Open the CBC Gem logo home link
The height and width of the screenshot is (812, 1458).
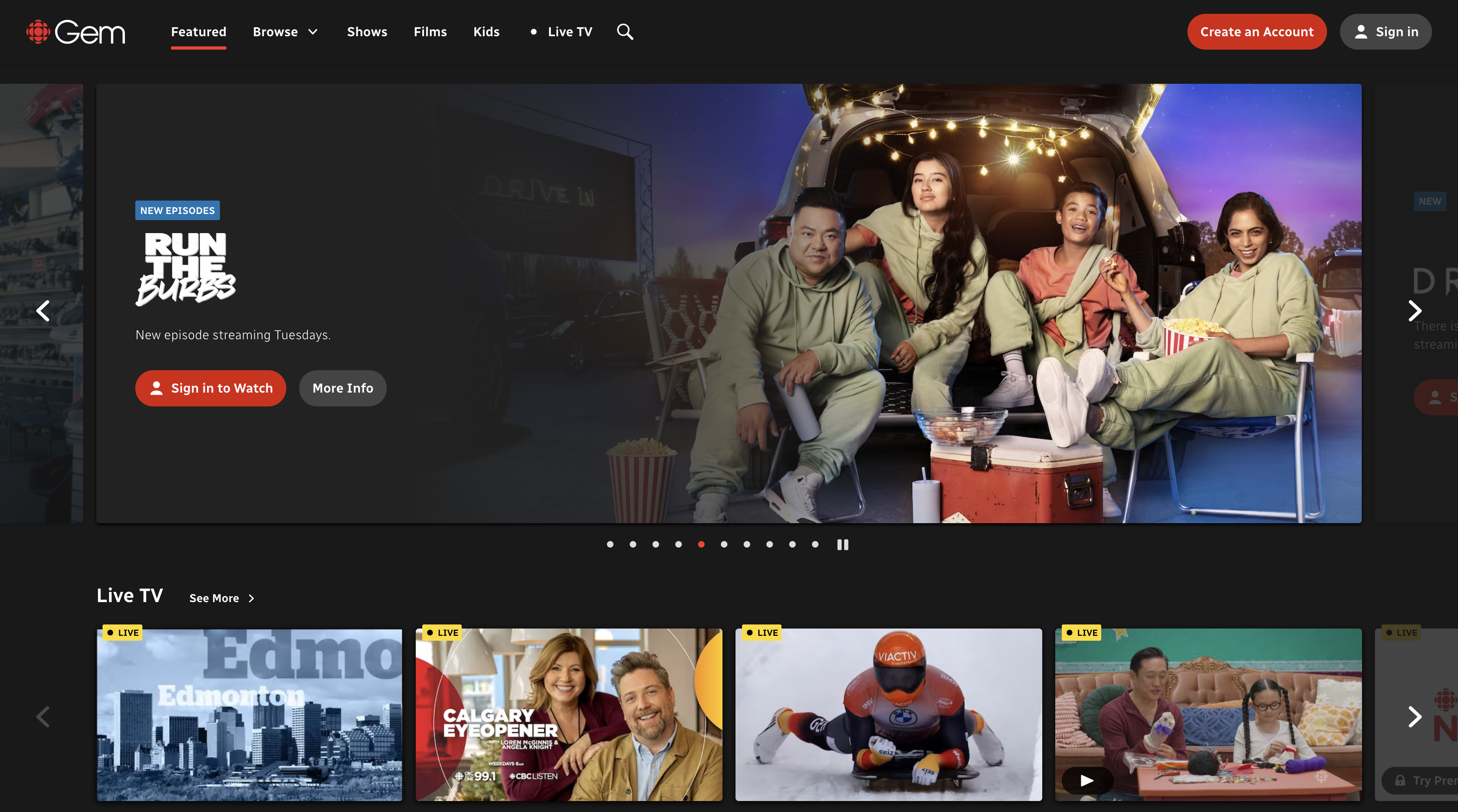[x=75, y=32]
